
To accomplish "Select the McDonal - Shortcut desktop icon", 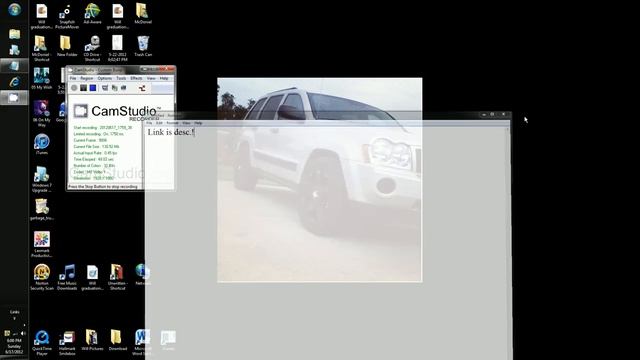I will click(x=41, y=49).
